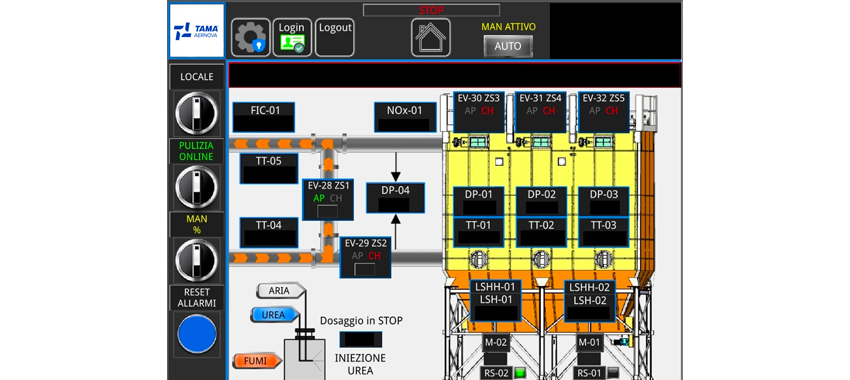This screenshot has height=380, width=850.
Task: Click the blue RESET ALLARMI button
Action: point(197,333)
